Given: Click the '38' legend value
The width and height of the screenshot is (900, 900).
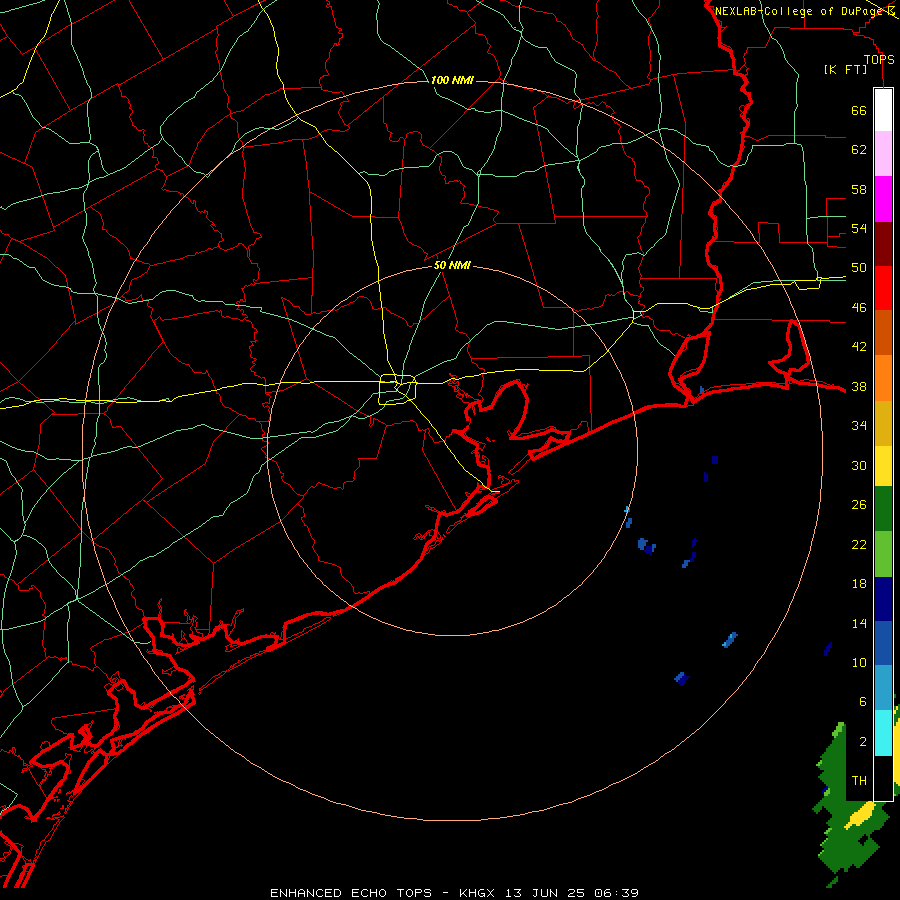Looking at the screenshot, I should point(859,387).
